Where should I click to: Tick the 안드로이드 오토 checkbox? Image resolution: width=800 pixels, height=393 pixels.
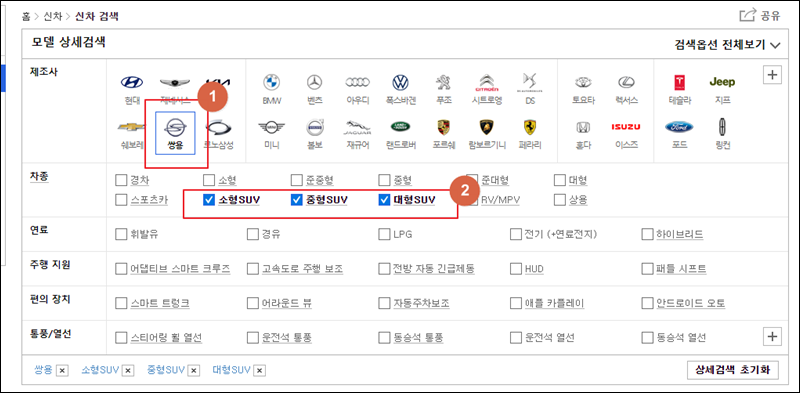[647, 303]
